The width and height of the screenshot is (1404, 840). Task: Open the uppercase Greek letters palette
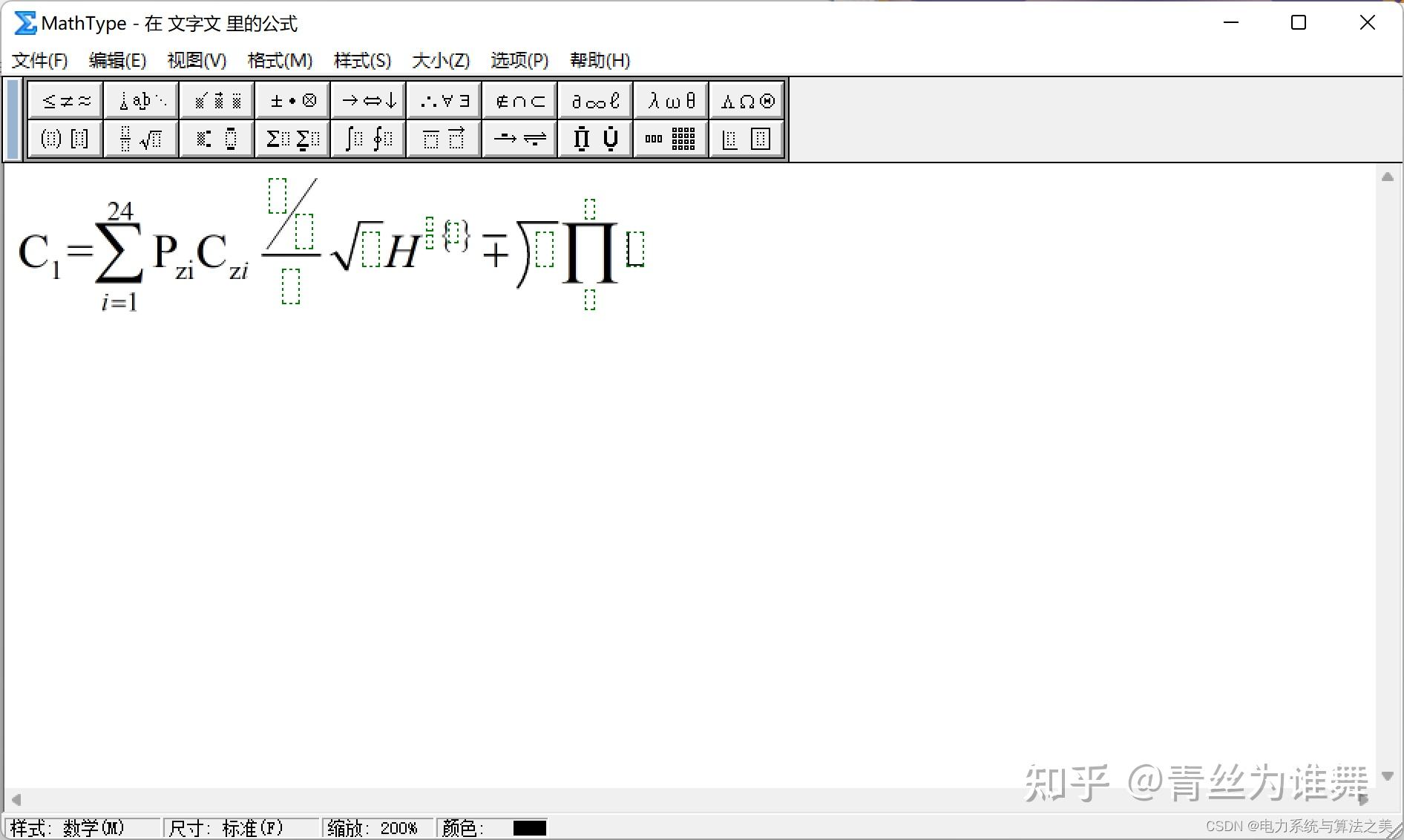click(746, 100)
